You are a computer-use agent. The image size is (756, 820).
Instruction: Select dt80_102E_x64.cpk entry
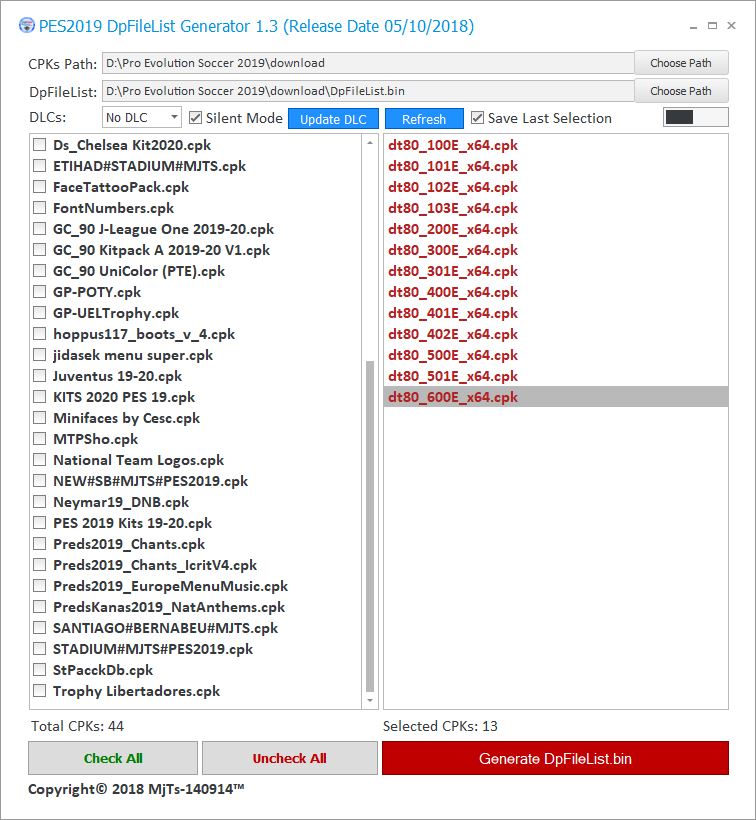[x=556, y=187]
